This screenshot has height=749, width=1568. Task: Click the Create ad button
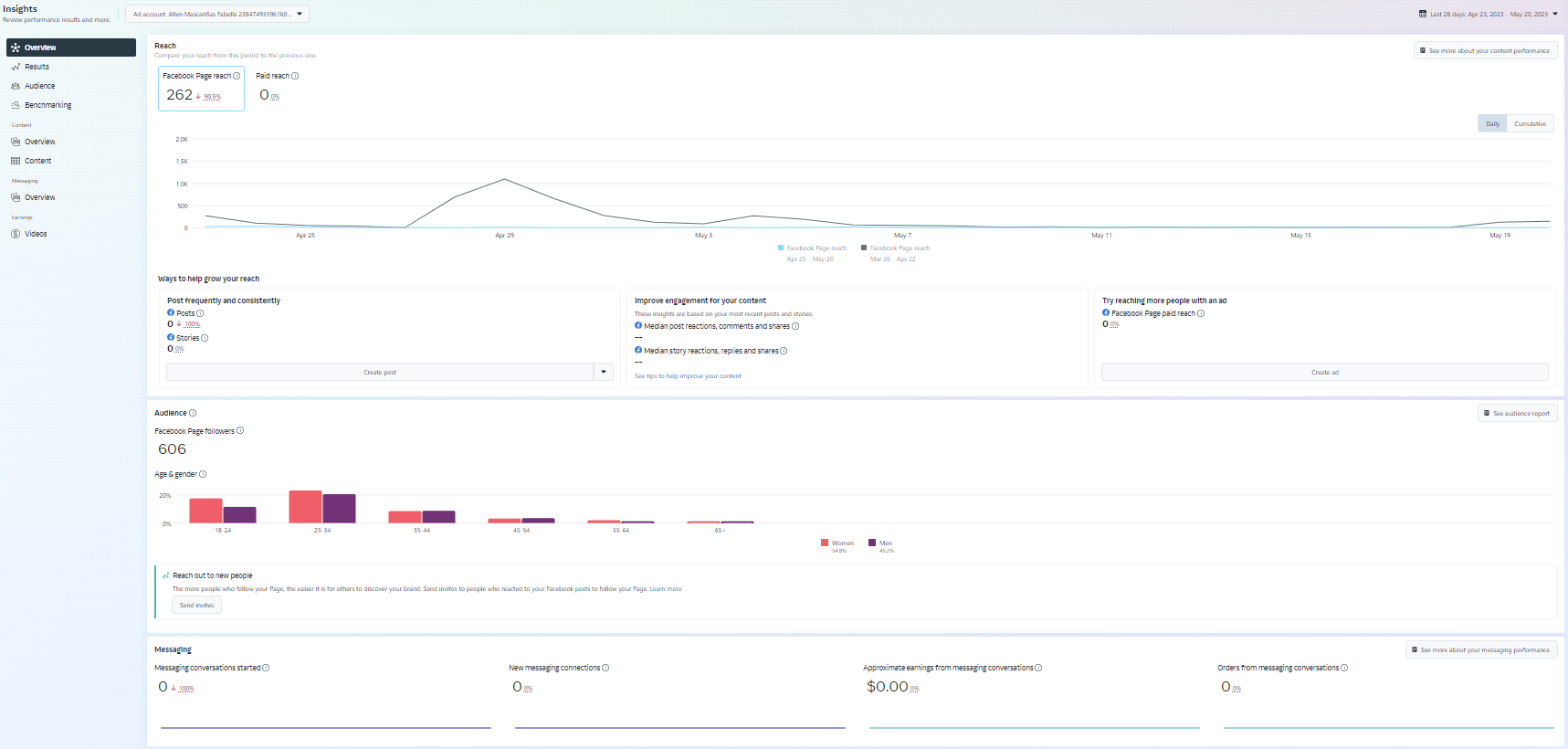pos(1324,372)
